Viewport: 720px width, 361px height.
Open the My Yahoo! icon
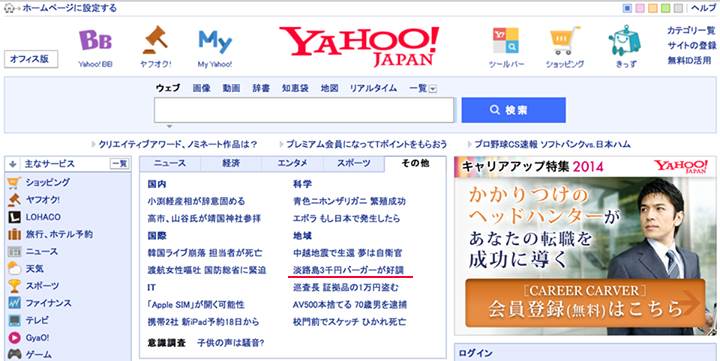tap(215, 42)
